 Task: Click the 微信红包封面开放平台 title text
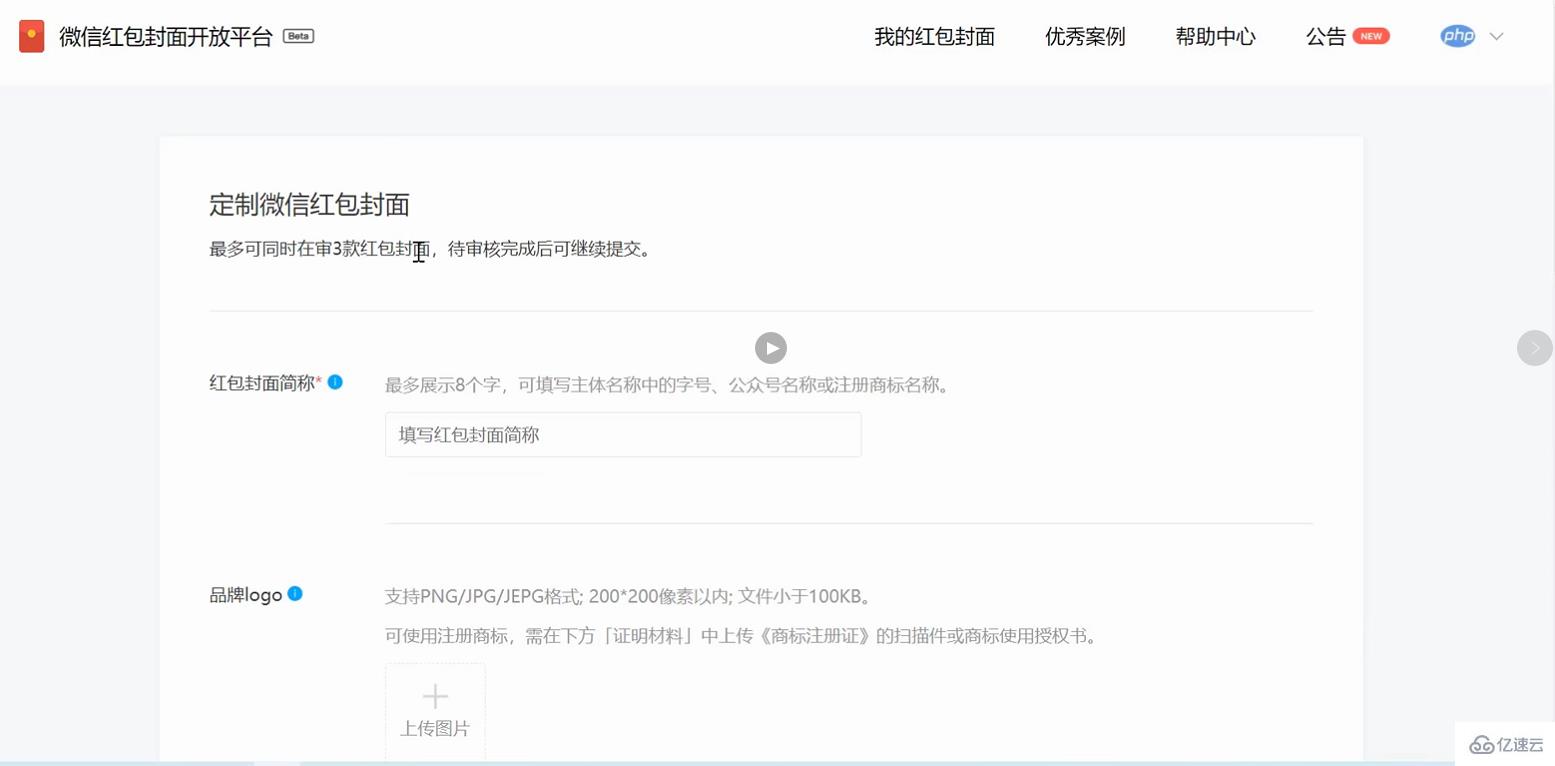pyautogui.click(x=166, y=37)
